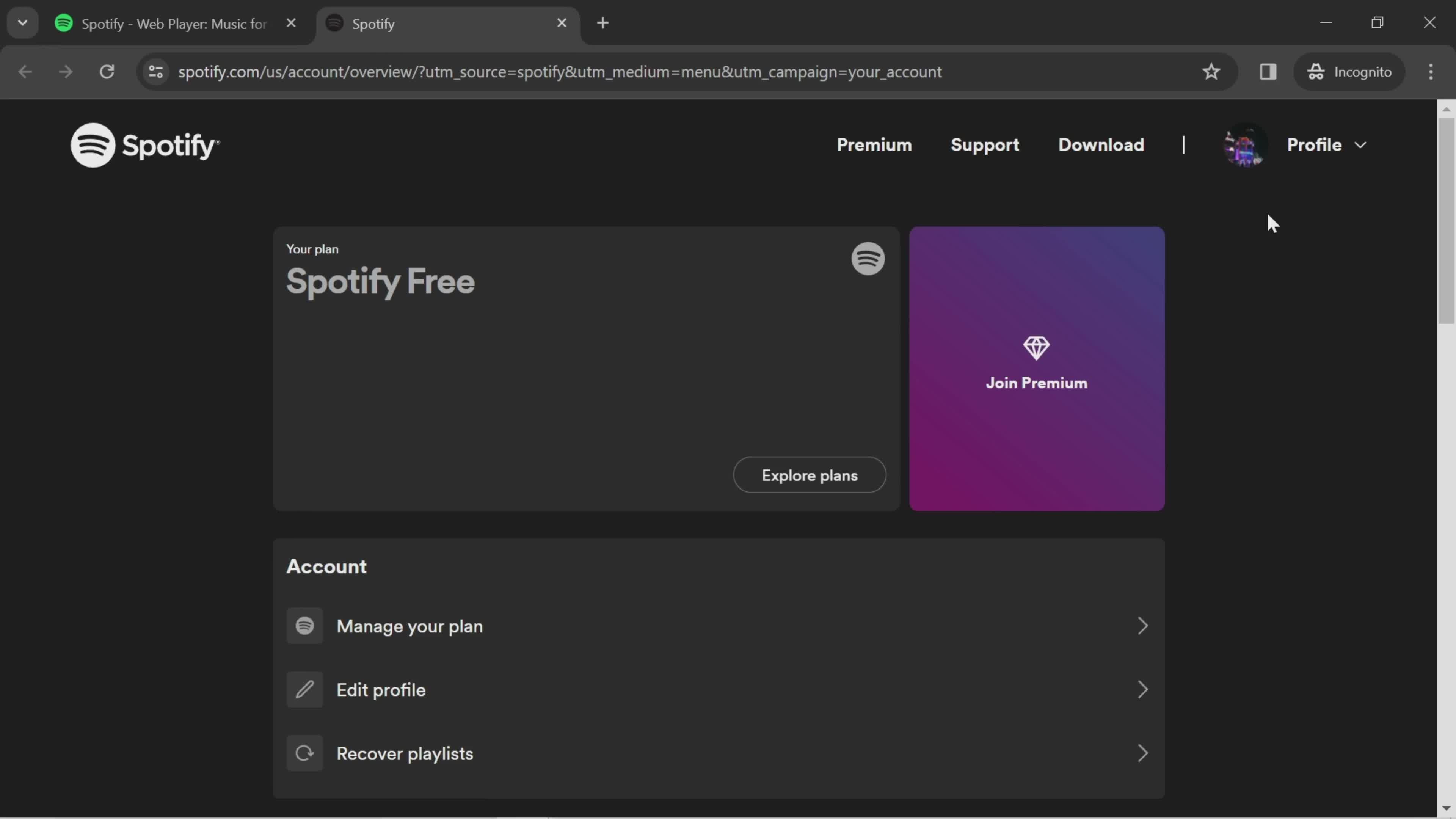This screenshot has height=819, width=1456.
Task: Click the profile avatar icon
Action: (1243, 145)
